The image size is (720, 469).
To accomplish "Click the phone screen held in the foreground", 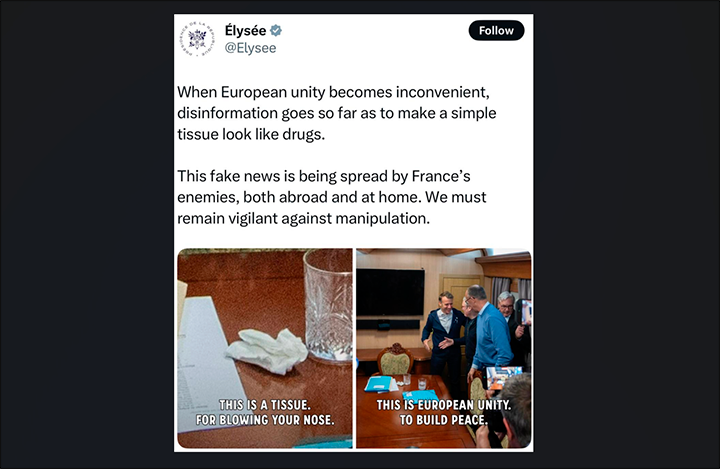I will [x=504, y=377].
